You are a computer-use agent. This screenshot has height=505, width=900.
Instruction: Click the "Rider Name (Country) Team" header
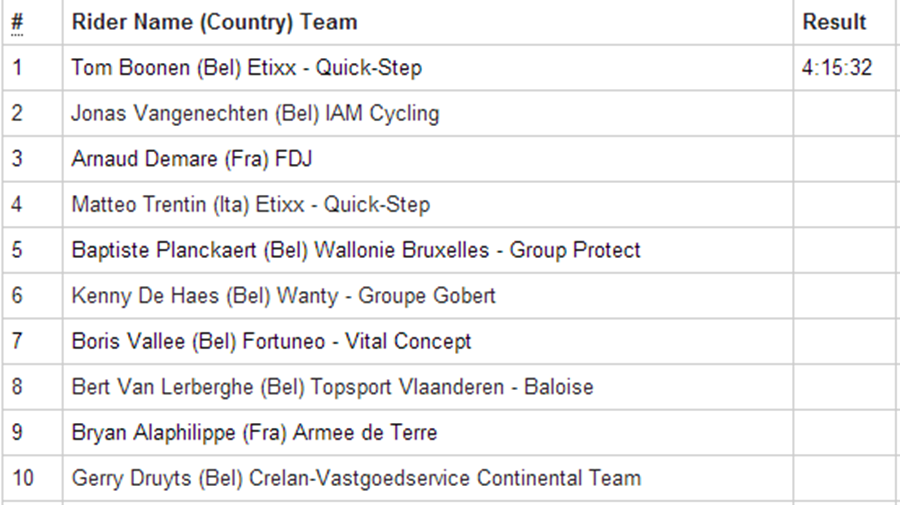pos(214,22)
